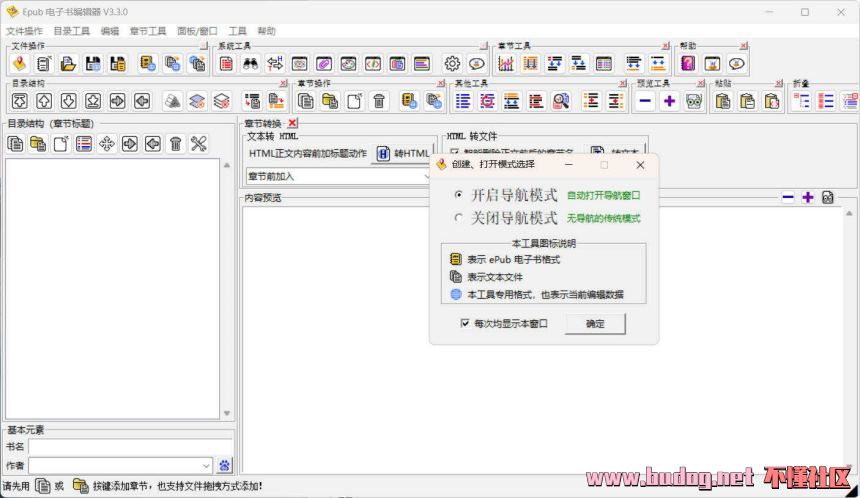Click the move-to-bottom arrow in 目录结构 toolbar
Screen dimensions: 860x498
[93, 101]
